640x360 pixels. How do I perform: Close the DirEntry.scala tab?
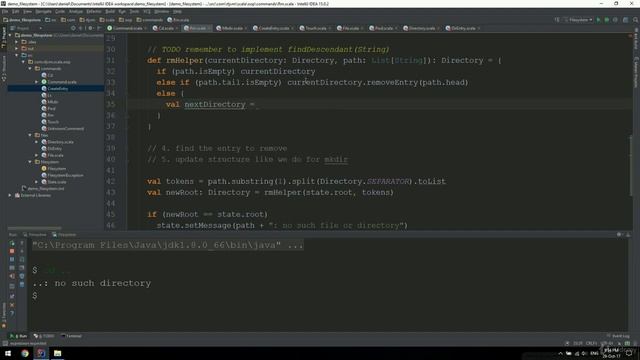pos(478,28)
